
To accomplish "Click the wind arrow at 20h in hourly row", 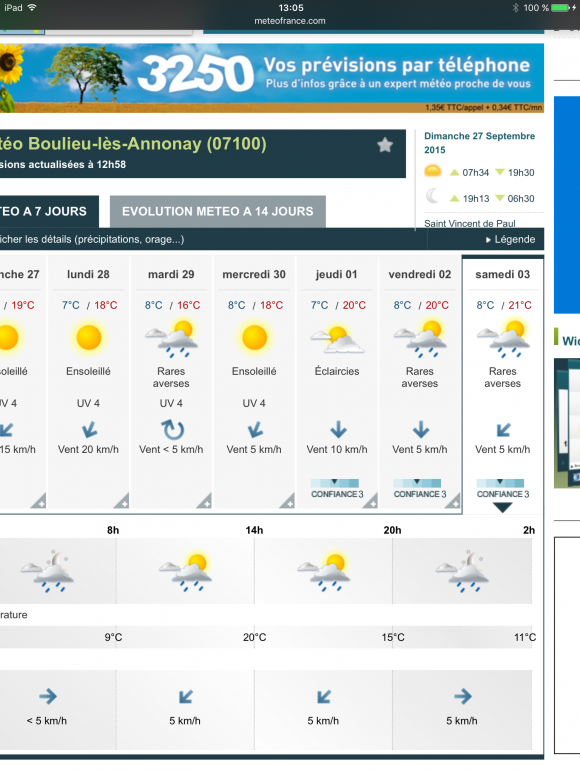I will pos(324,697).
